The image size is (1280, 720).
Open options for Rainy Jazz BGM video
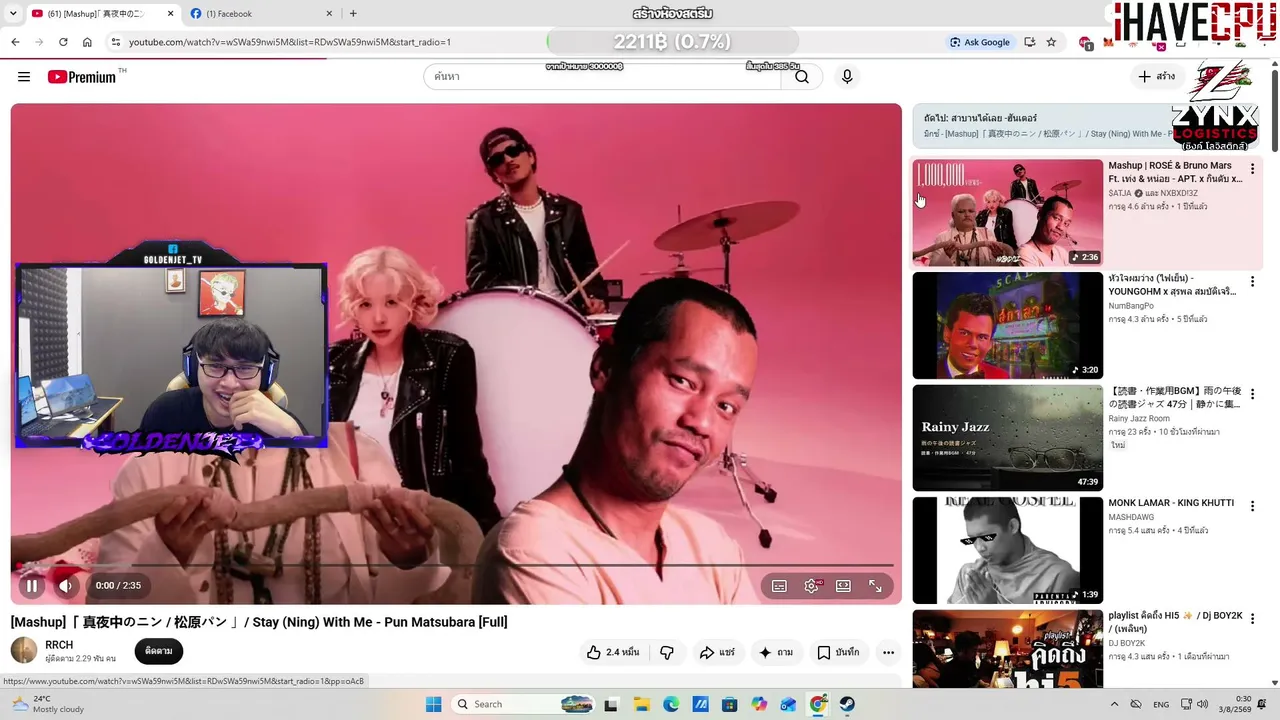coord(1252,394)
